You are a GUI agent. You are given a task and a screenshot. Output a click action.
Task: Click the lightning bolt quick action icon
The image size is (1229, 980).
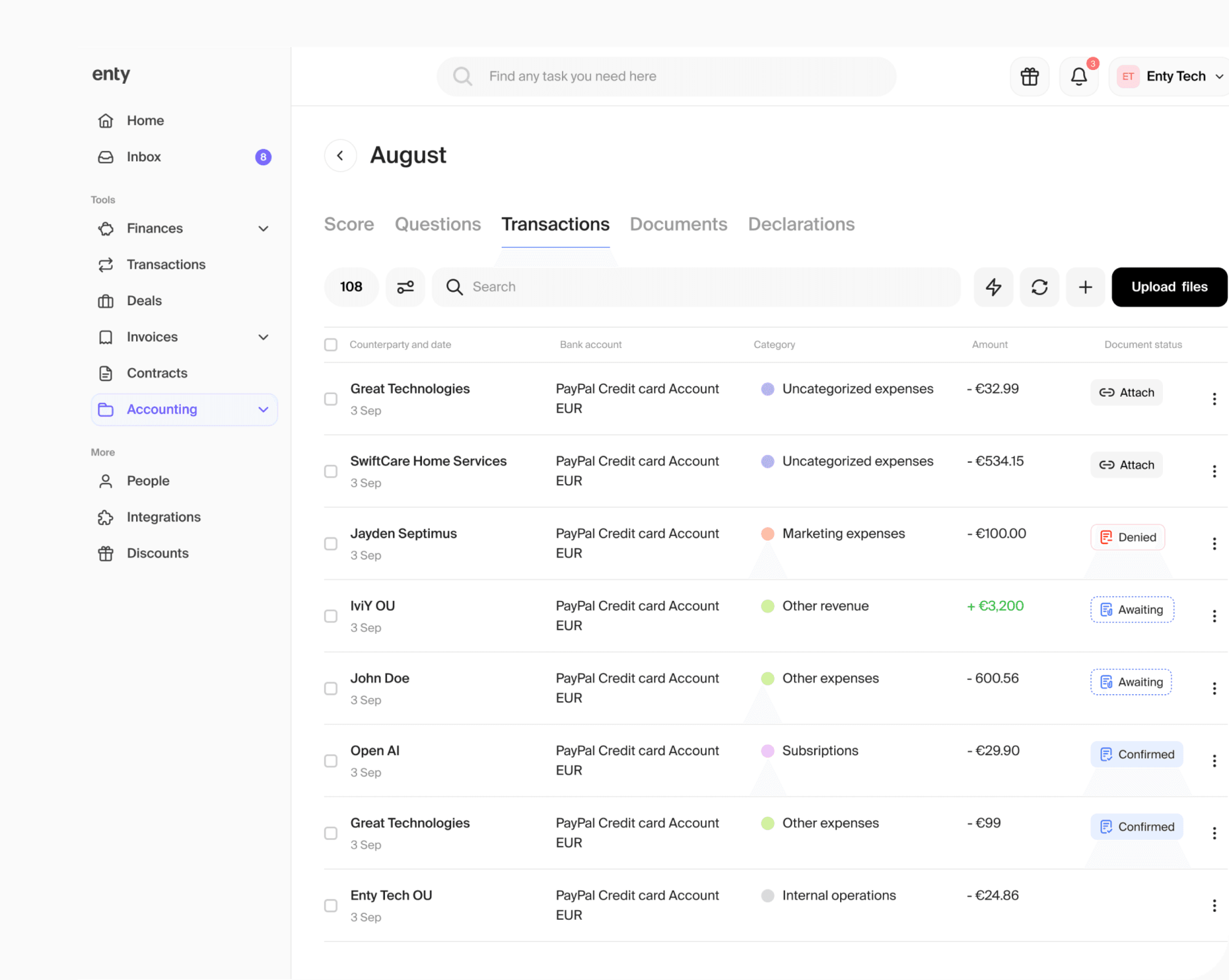(x=993, y=287)
